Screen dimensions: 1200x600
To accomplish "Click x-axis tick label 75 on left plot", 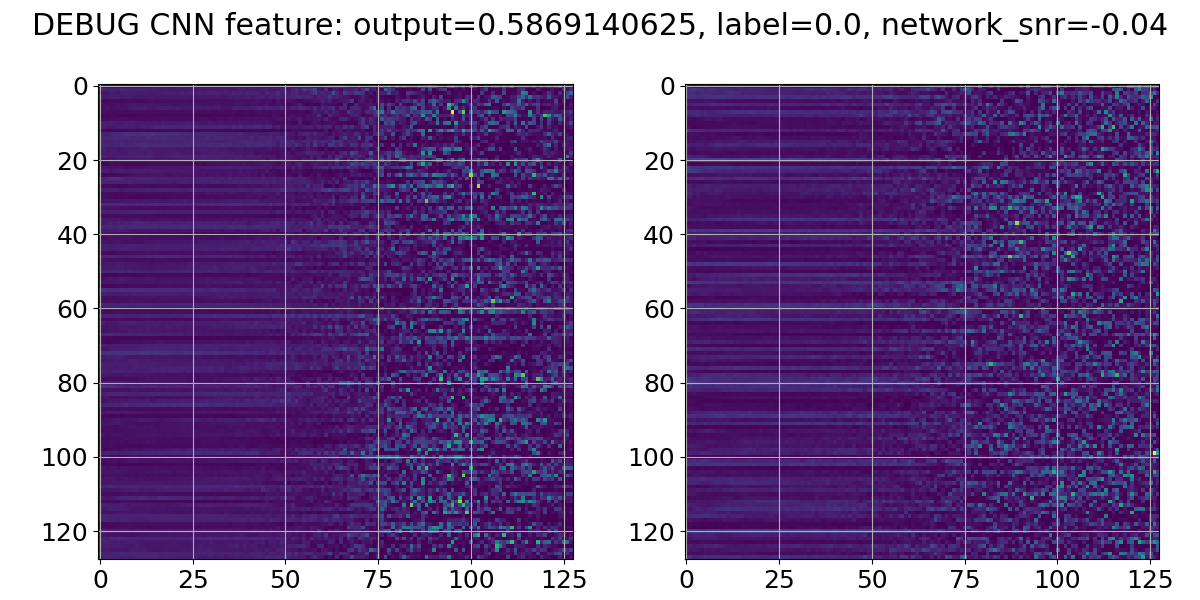I will (378, 579).
